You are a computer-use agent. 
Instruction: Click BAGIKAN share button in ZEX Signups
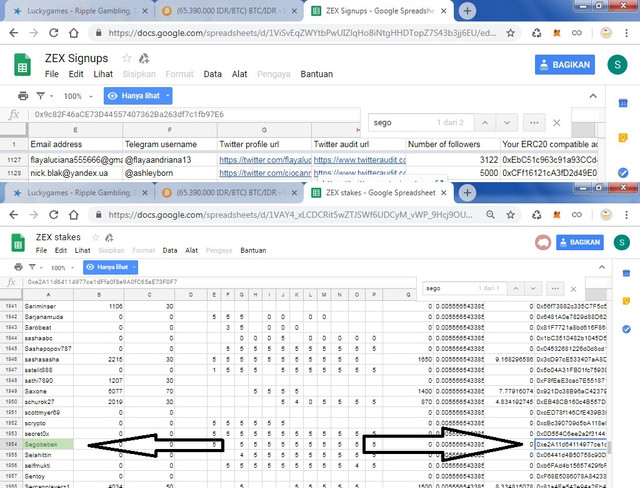click(565, 65)
